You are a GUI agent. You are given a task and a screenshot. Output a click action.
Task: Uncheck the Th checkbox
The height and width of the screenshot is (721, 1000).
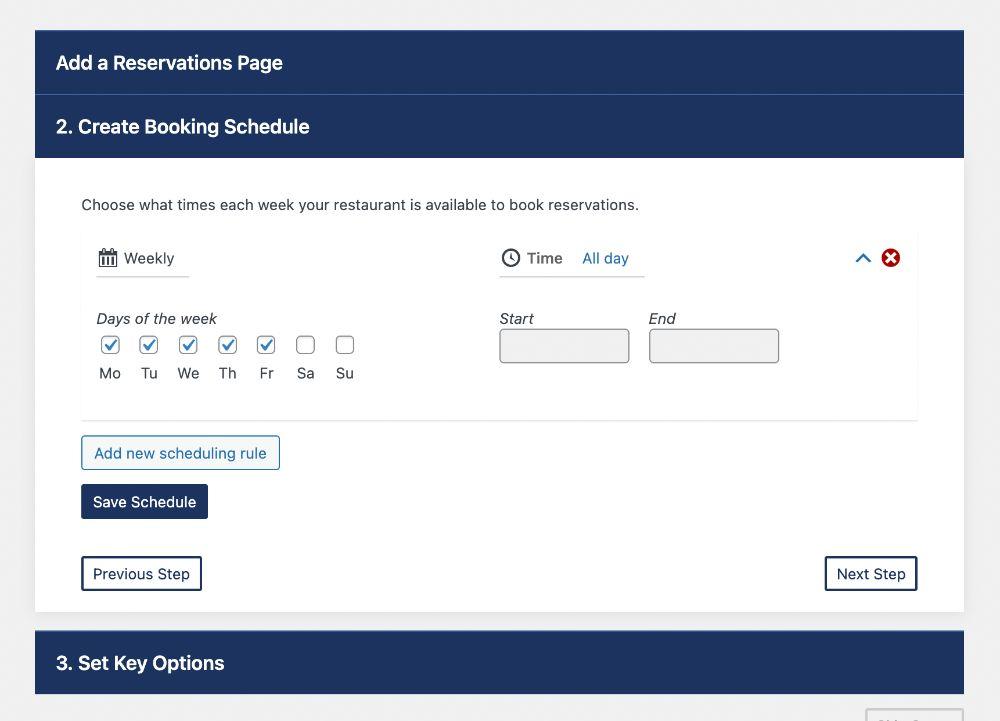pos(228,345)
